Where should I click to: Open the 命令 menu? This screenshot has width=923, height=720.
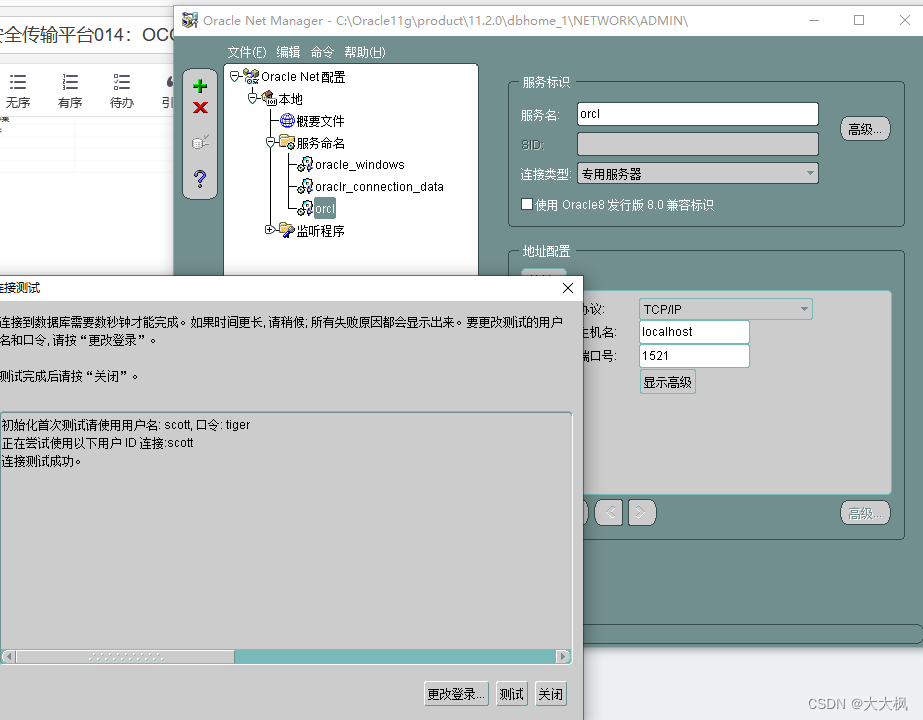[322, 52]
